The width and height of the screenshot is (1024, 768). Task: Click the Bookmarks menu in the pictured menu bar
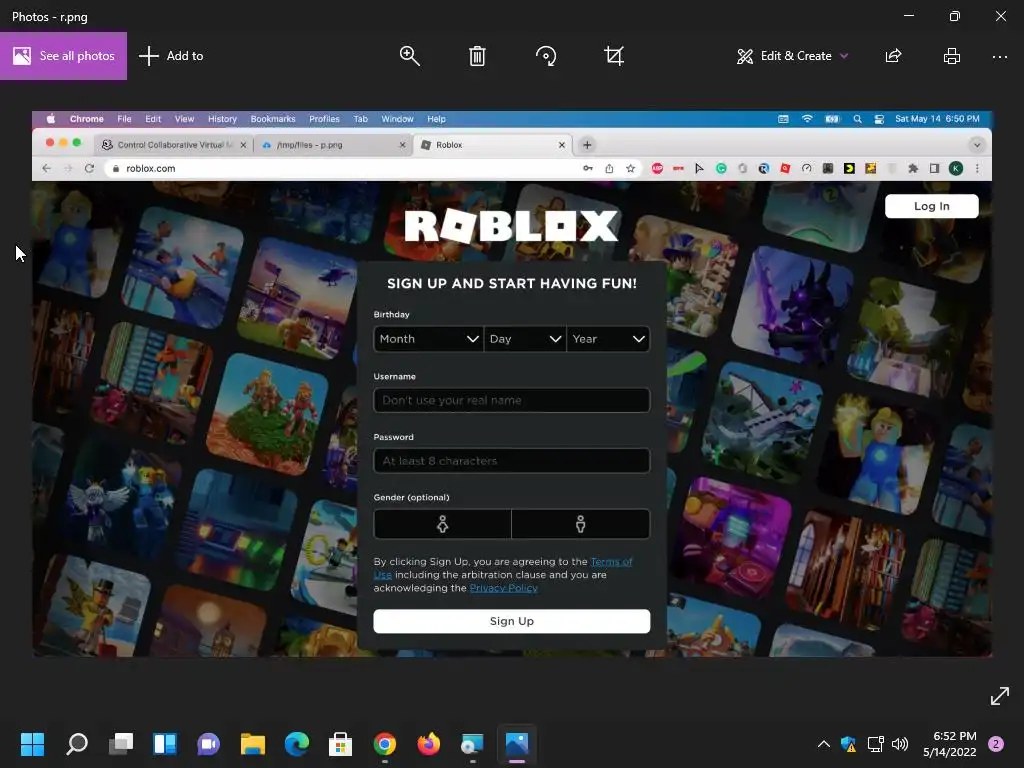coord(273,119)
